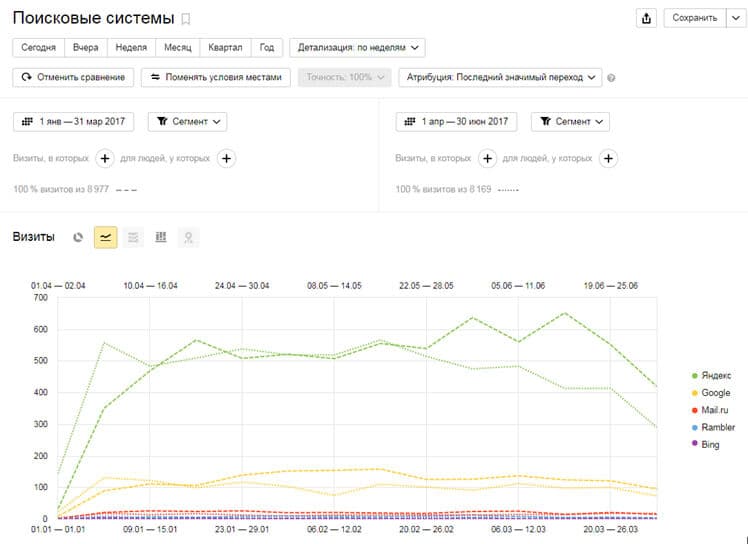Open the Сегмент dropdown for second period
This screenshot has width=748, height=544.
570,122
